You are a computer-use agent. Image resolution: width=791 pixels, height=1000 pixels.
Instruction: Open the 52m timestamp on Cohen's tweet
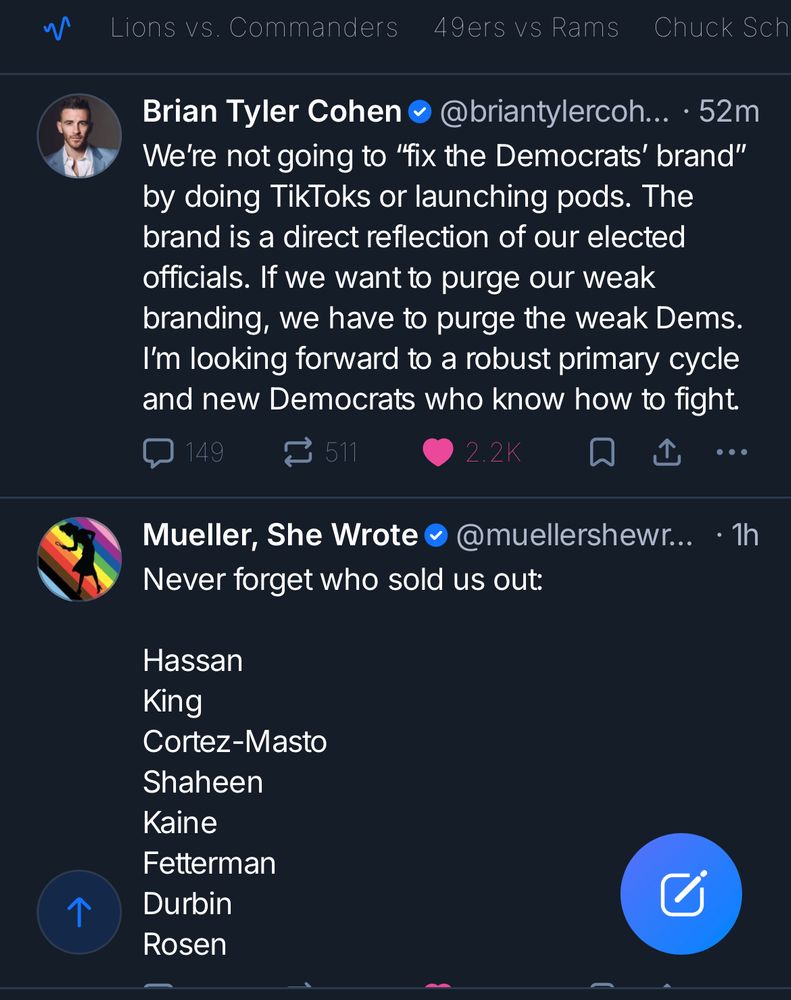pyautogui.click(x=729, y=111)
